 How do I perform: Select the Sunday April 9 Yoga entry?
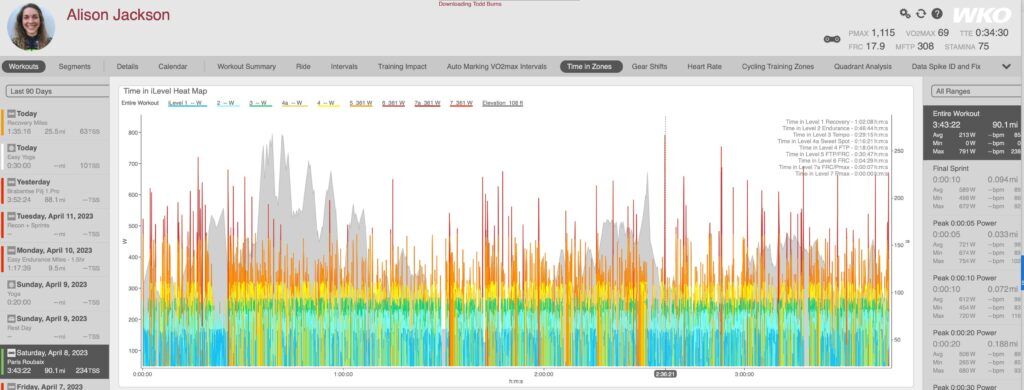click(x=55, y=293)
